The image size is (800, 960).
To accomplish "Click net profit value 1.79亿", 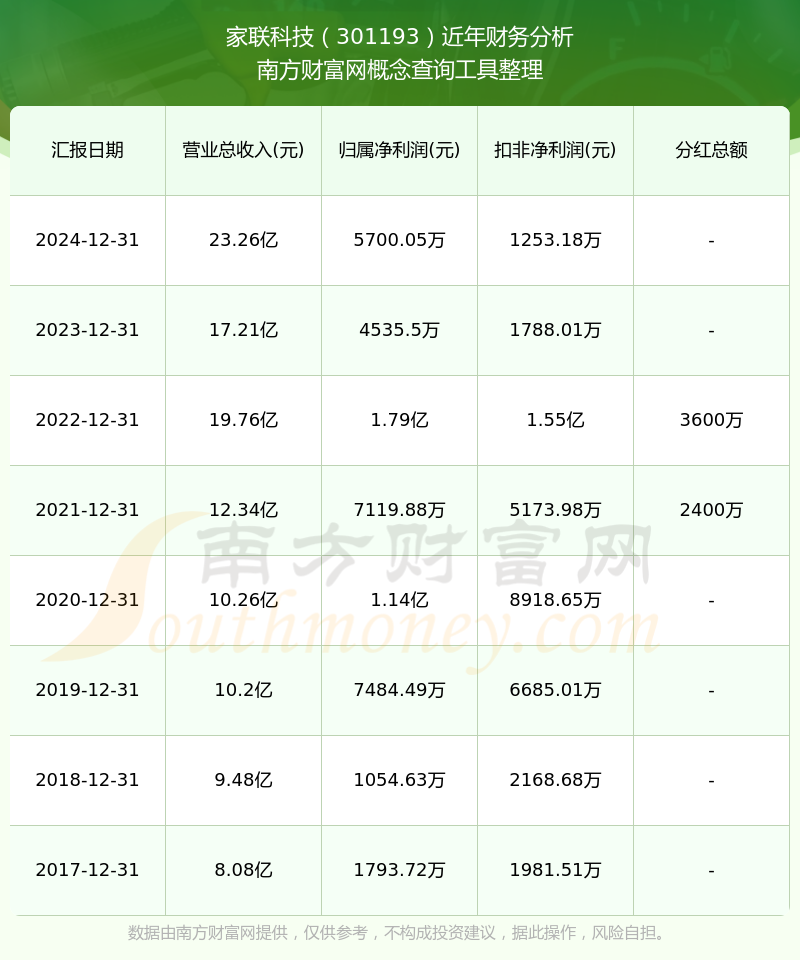I will click(400, 420).
